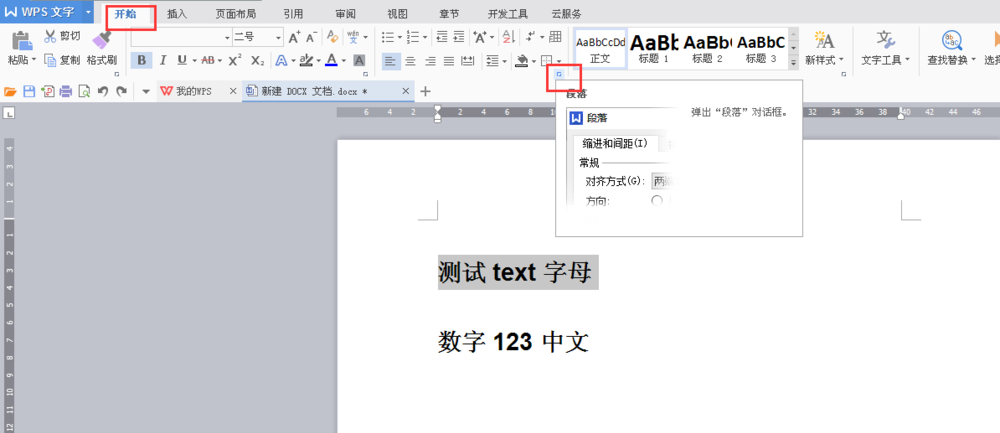Screen dimensions: 1000x433
Task: Click the Undo arrow icon
Action: tap(102, 91)
